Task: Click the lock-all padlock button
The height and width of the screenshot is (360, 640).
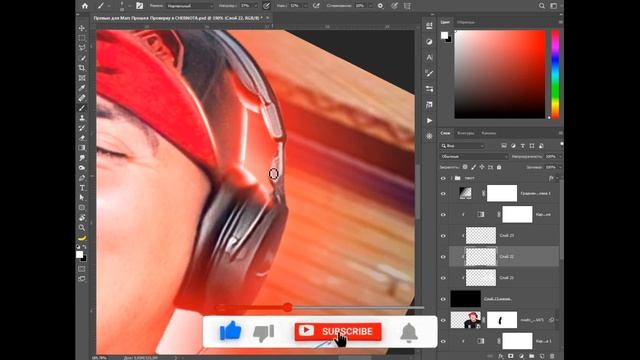Action: 499,167
